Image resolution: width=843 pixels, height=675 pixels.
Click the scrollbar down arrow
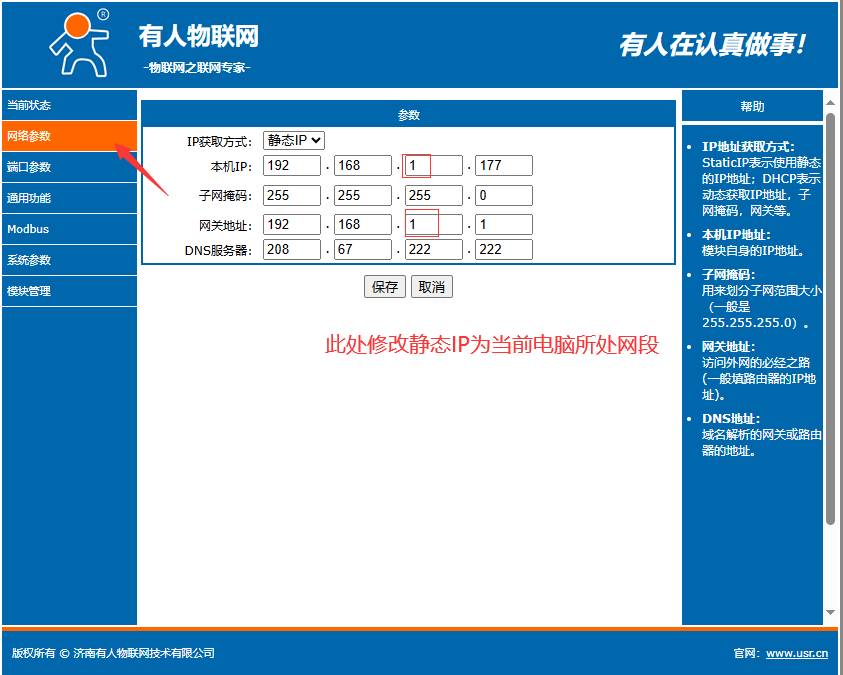(x=830, y=612)
